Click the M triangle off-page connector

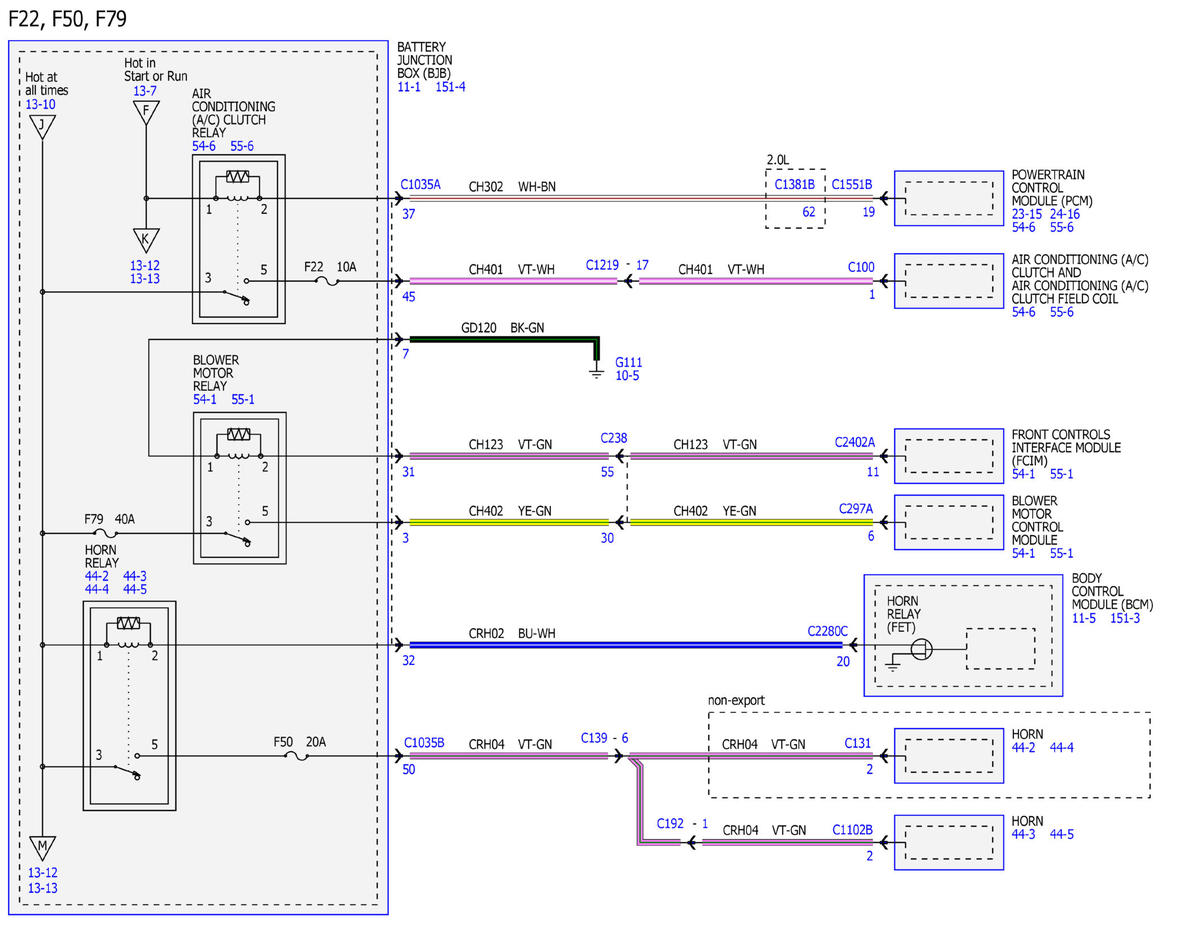(x=42, y=848)
